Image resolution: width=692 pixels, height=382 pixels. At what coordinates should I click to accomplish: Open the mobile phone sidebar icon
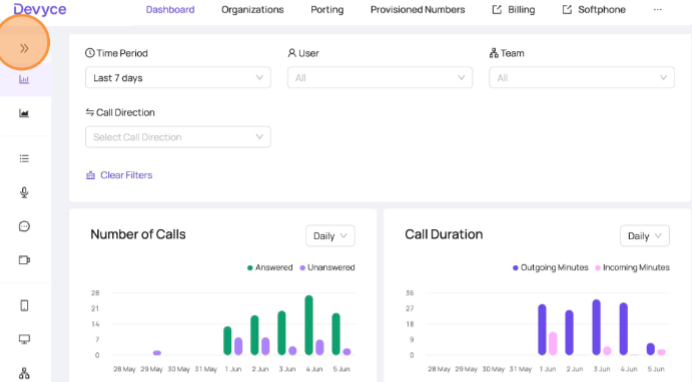coord(24,305)
